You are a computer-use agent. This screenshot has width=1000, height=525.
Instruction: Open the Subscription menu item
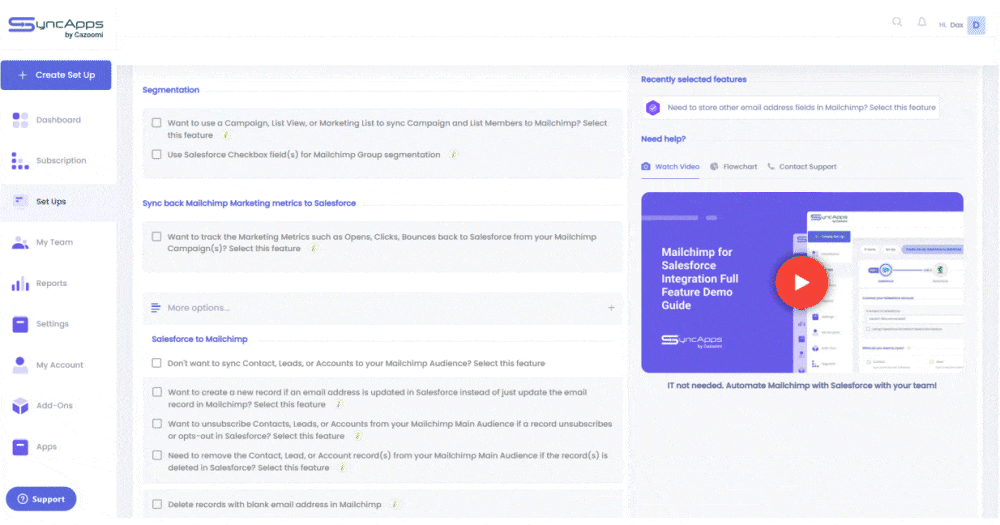click(61, 161)
